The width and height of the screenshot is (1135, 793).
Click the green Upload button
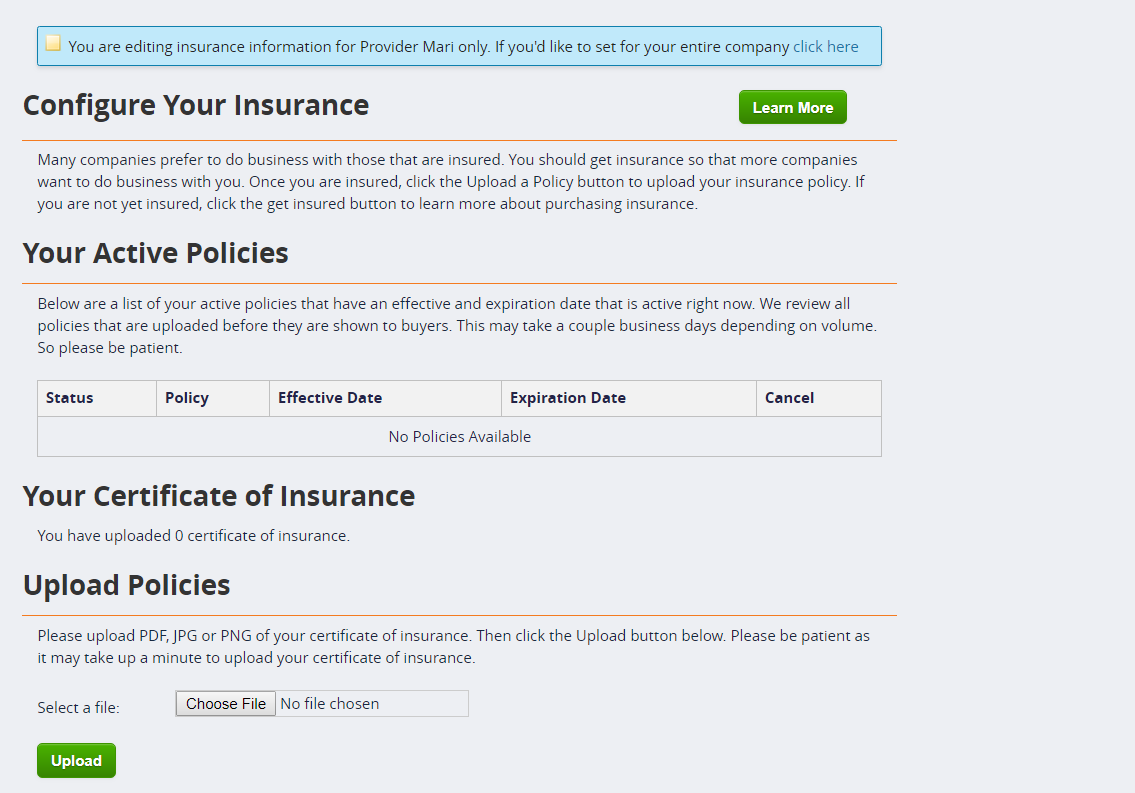click(76, 760)
